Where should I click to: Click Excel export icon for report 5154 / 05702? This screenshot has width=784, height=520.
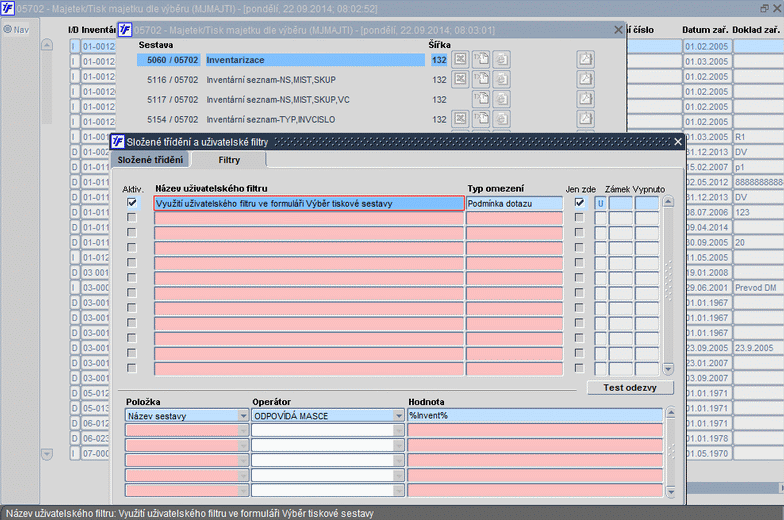click(x=460, y=119)
